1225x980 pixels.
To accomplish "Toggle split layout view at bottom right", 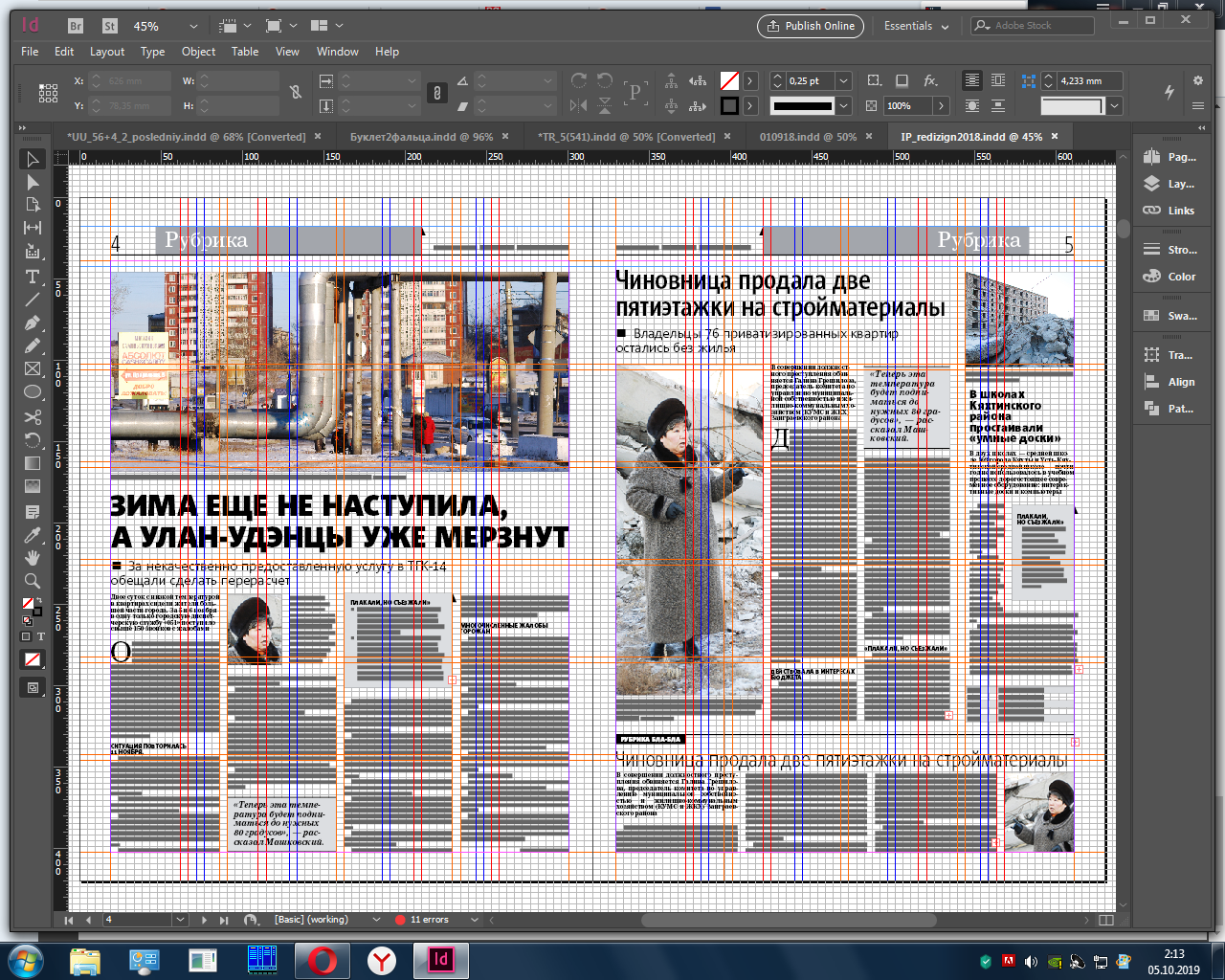I will (1106, 920).
